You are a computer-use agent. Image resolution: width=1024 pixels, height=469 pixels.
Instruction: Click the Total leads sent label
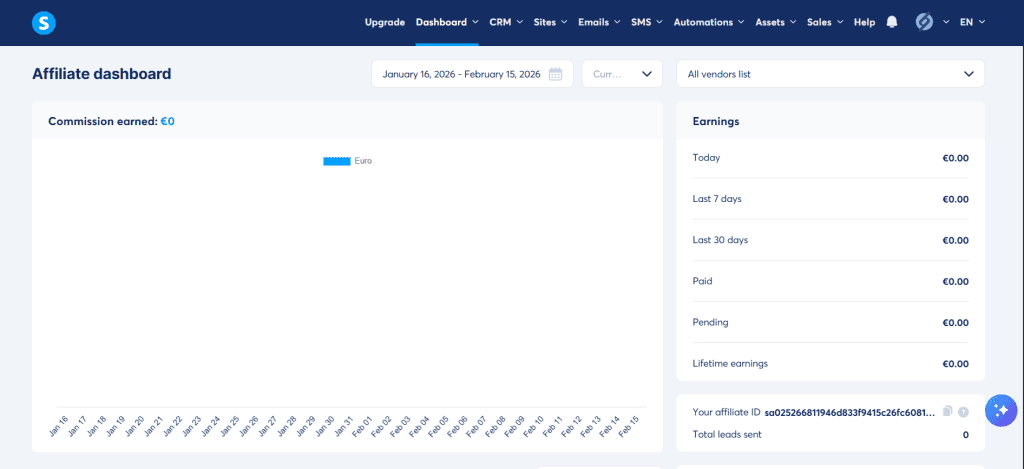pos(727,434)
